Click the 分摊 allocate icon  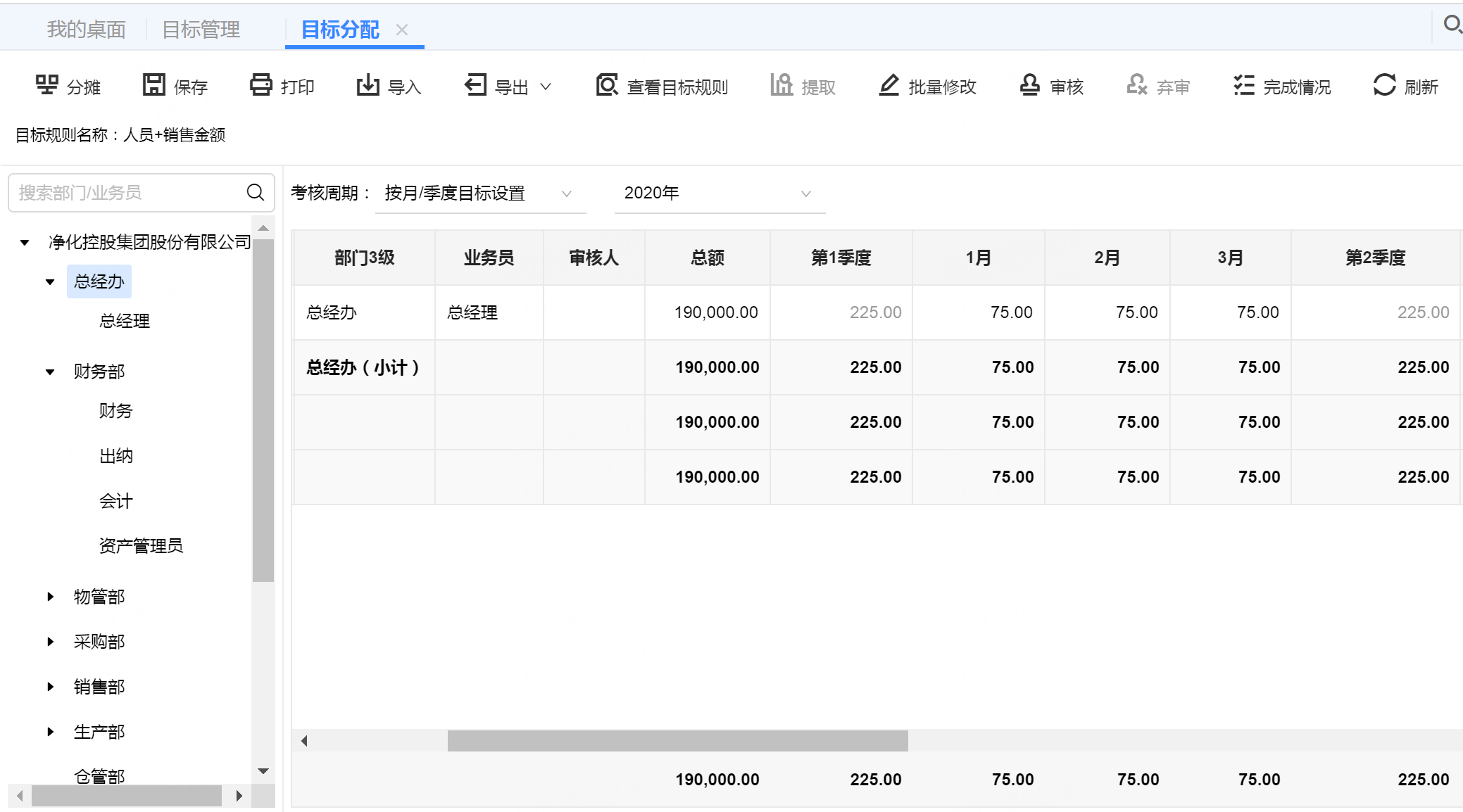click(x=47, y=85)
